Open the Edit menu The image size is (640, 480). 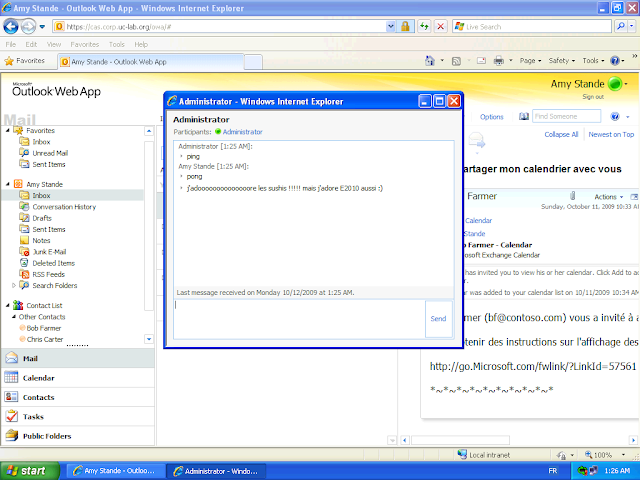pos(31,44)
